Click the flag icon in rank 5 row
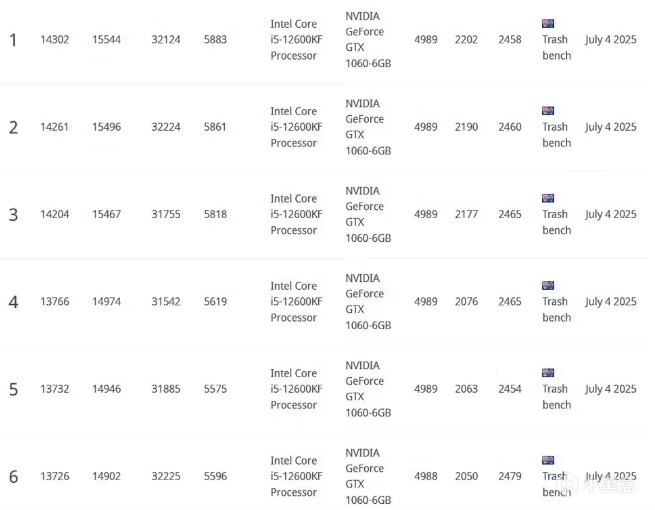655x510 pixels. tap(548, 373)
